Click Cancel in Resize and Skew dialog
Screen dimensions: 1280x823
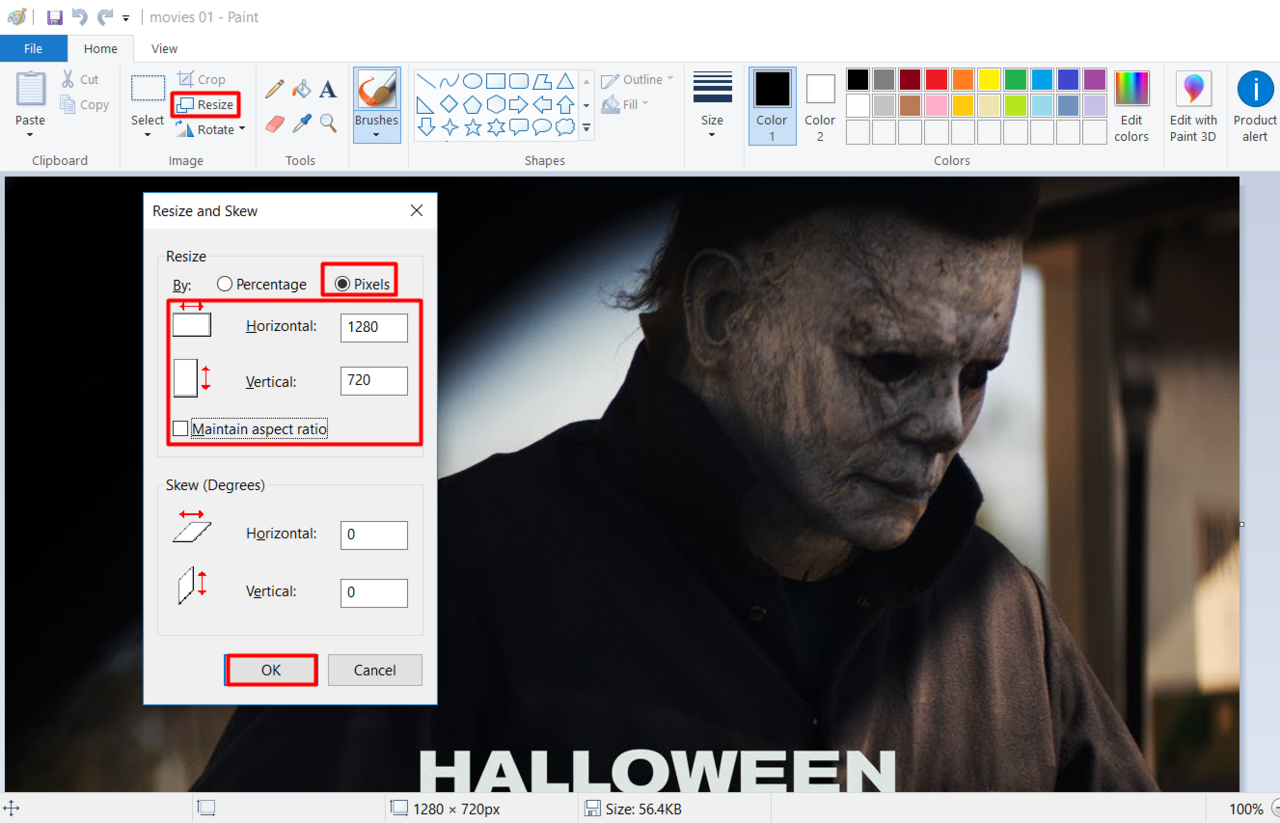pyautogui.click(x=375, y=670)
